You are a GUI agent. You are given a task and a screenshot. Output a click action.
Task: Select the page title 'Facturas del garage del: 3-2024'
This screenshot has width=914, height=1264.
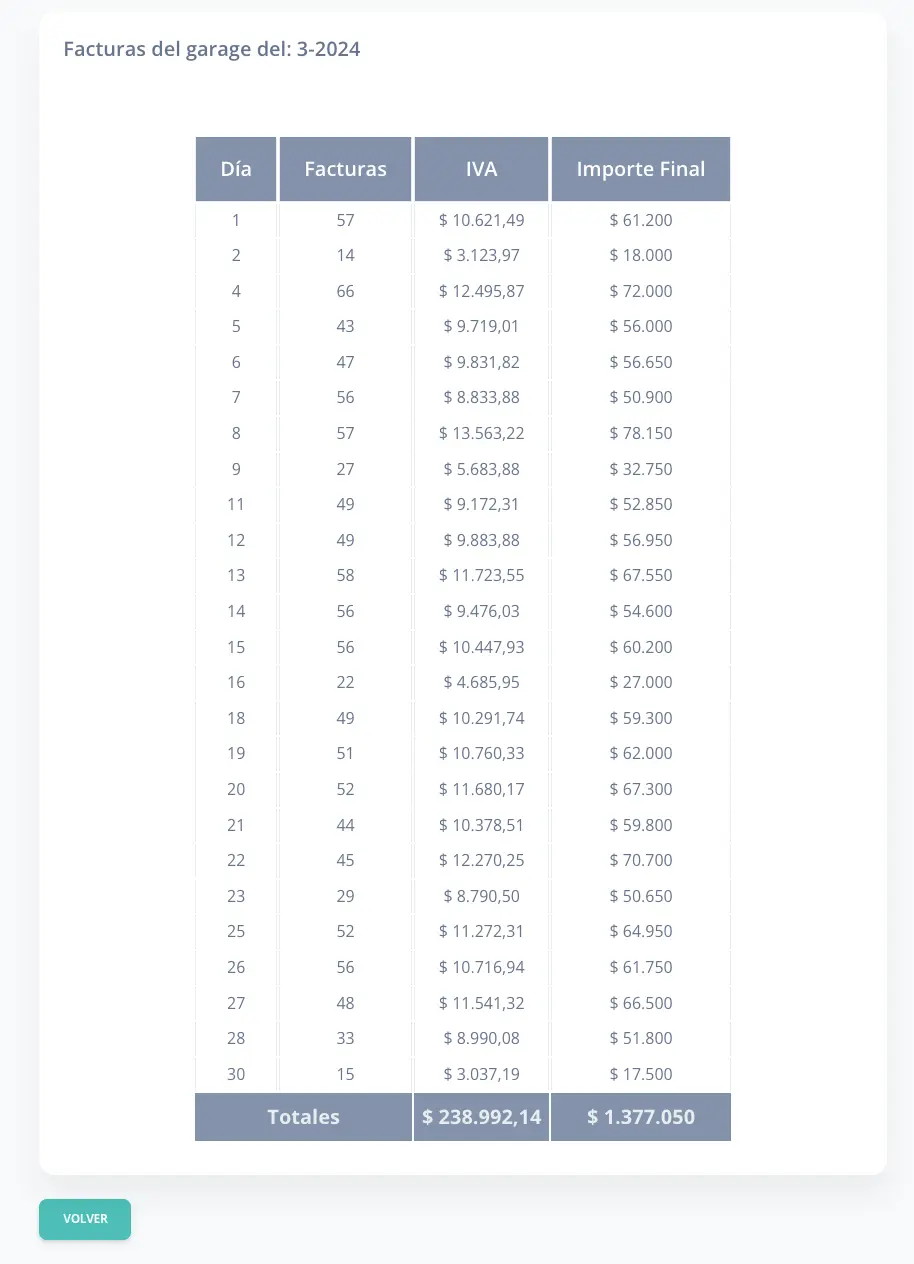pos(212,49)
